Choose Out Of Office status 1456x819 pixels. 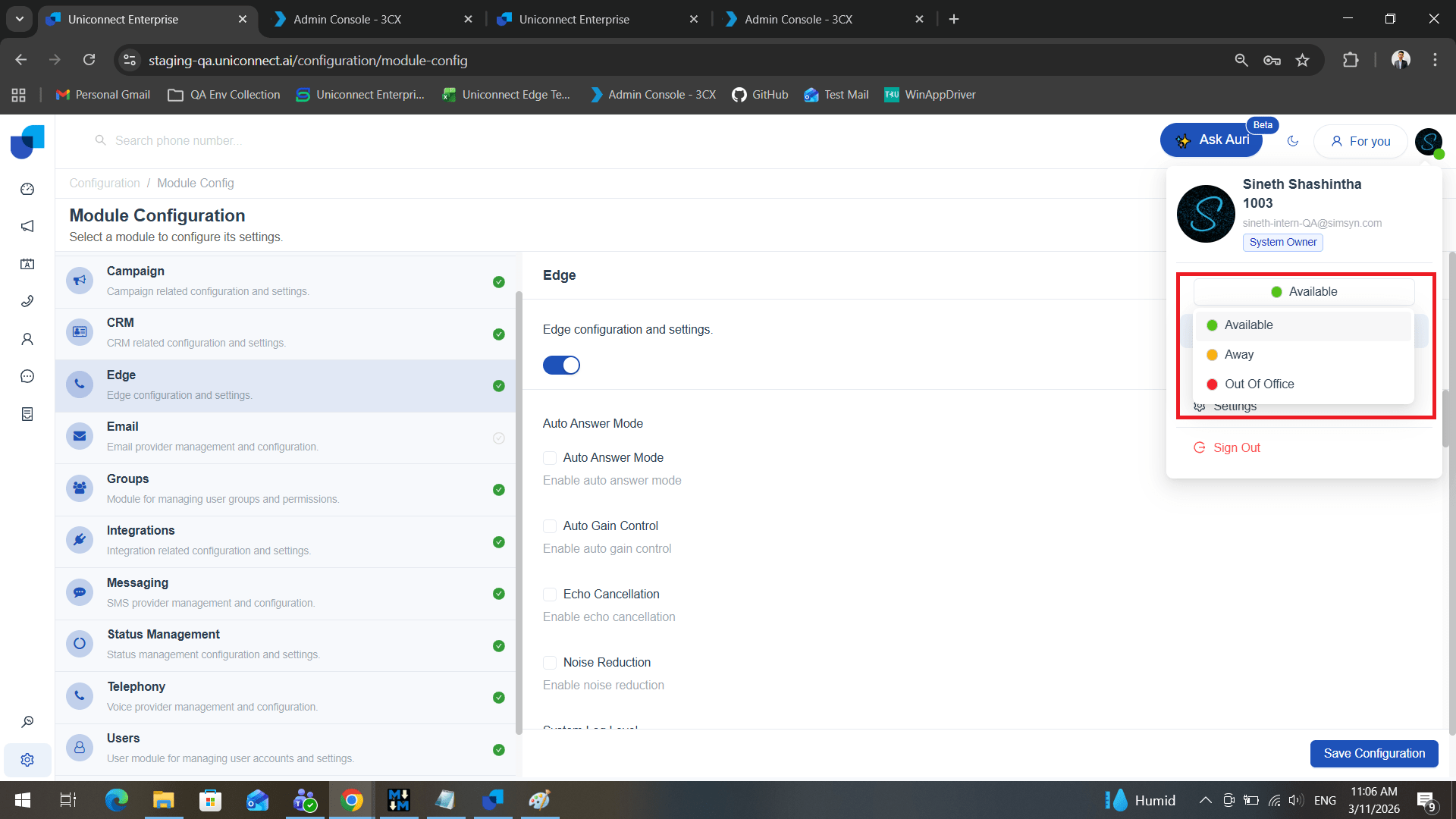point(1259,384)
